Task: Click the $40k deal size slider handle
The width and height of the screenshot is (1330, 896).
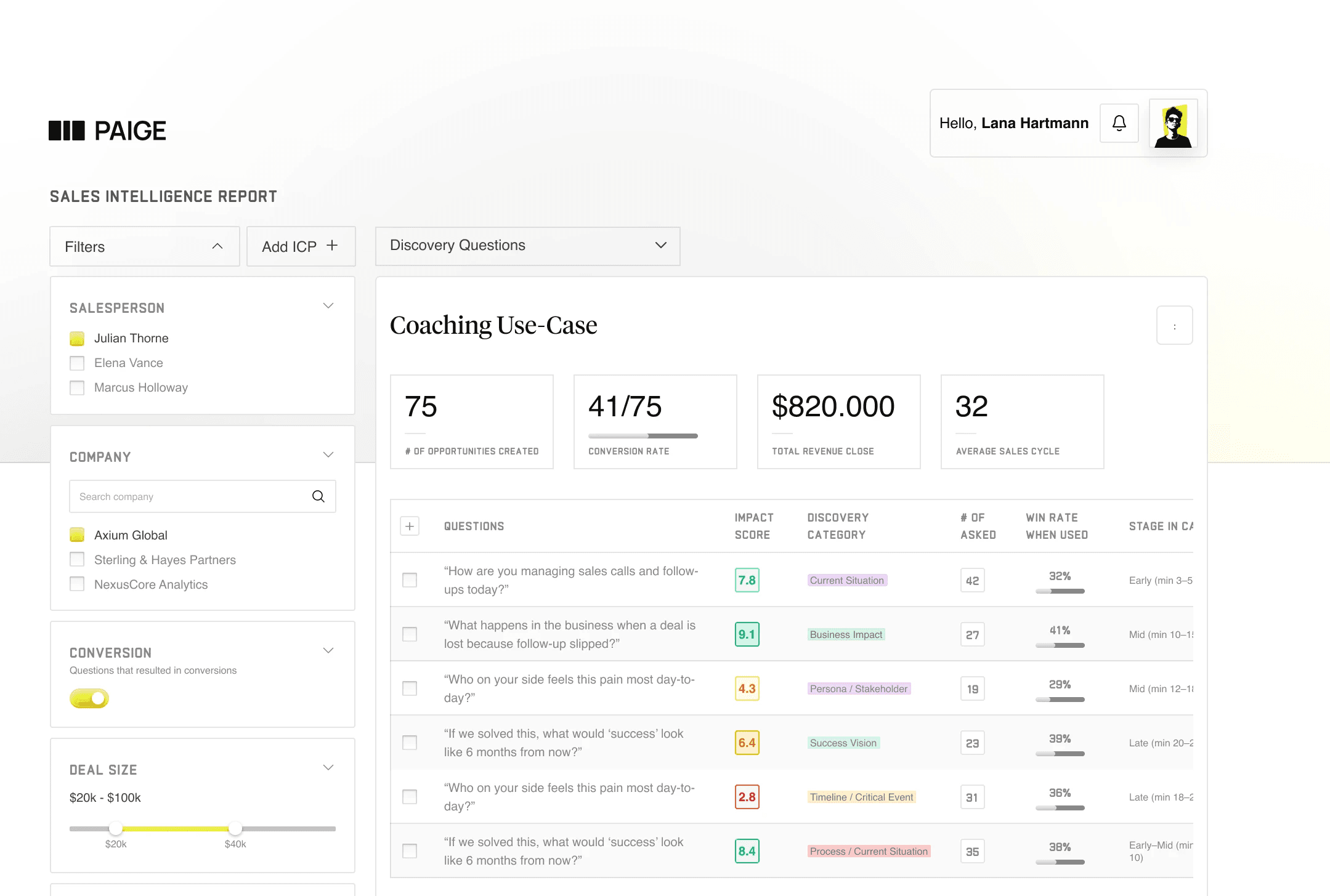Action: click(x=235, y=828)
